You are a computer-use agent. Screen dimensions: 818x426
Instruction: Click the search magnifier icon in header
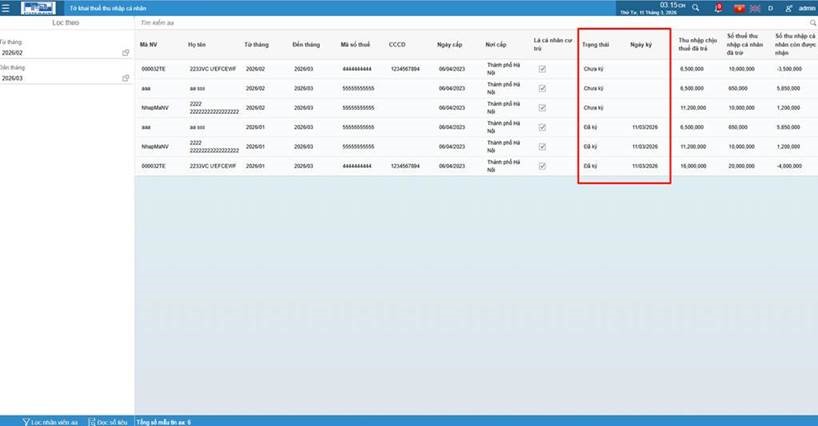(x=696, y=7)
